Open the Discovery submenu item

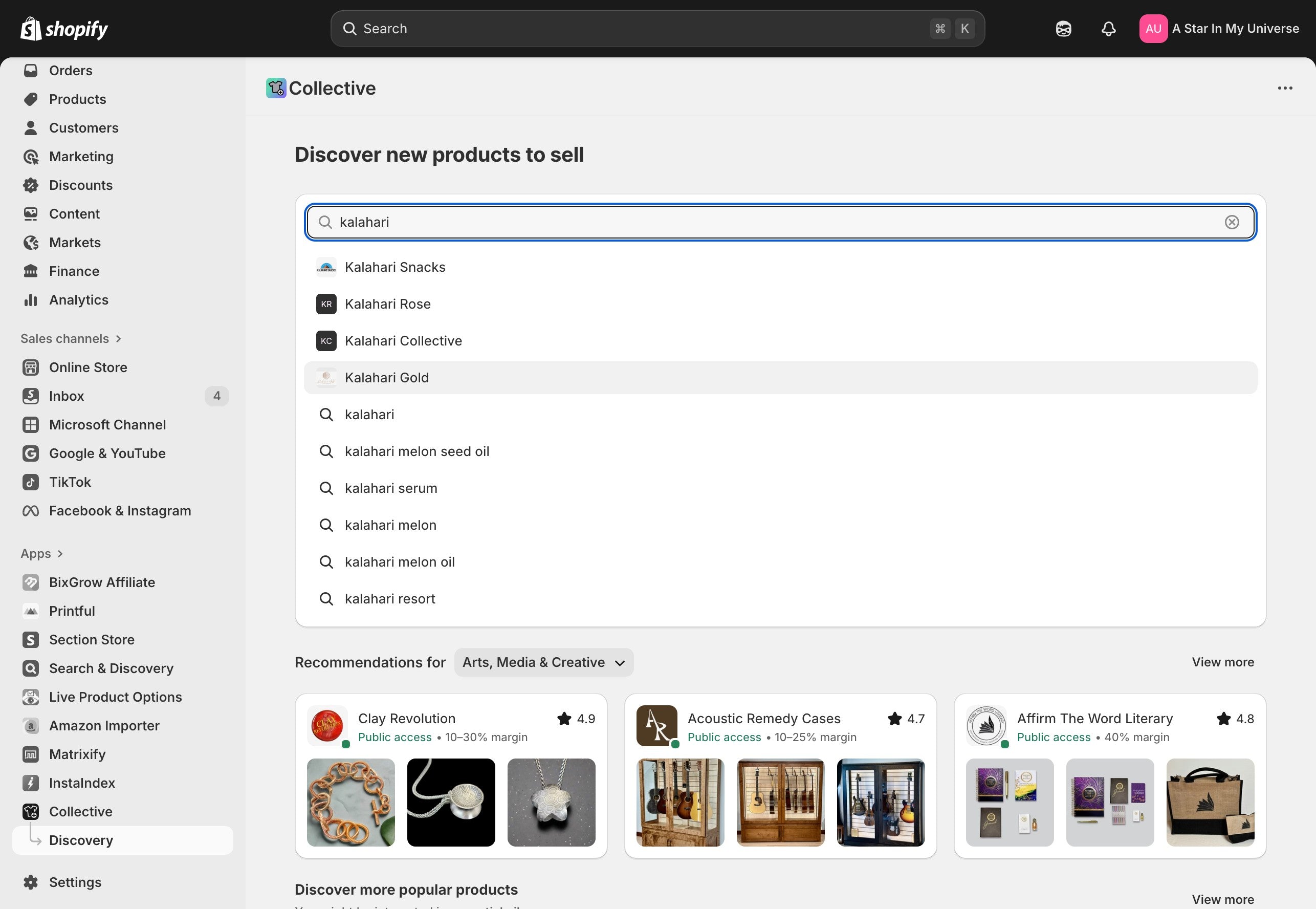point(81,840)
